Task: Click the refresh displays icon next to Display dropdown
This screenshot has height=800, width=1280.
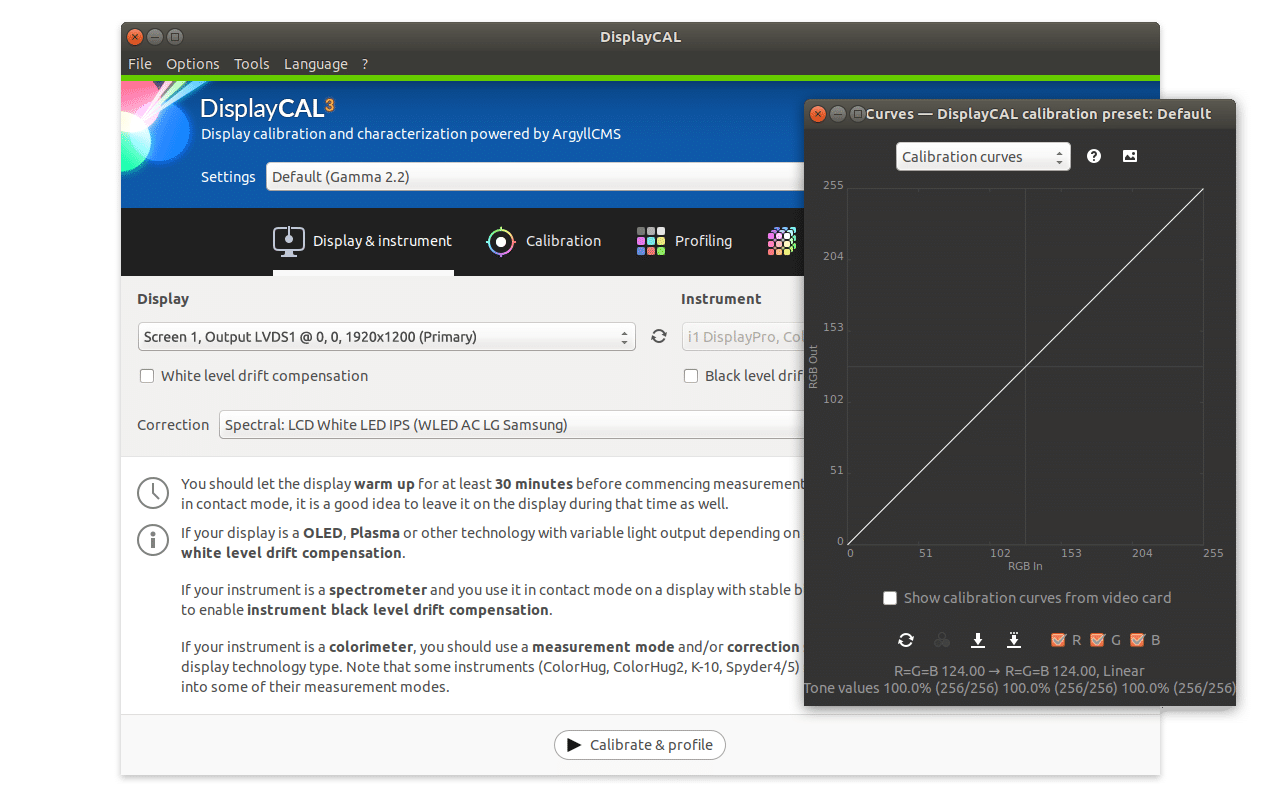Action: pos(658,336)
